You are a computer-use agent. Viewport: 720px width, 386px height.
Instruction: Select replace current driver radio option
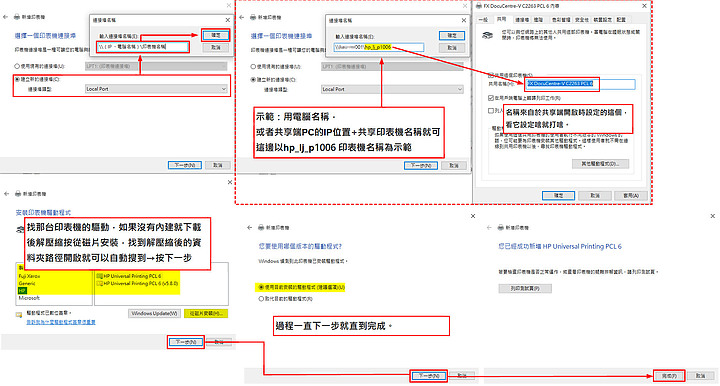[261, 299]
